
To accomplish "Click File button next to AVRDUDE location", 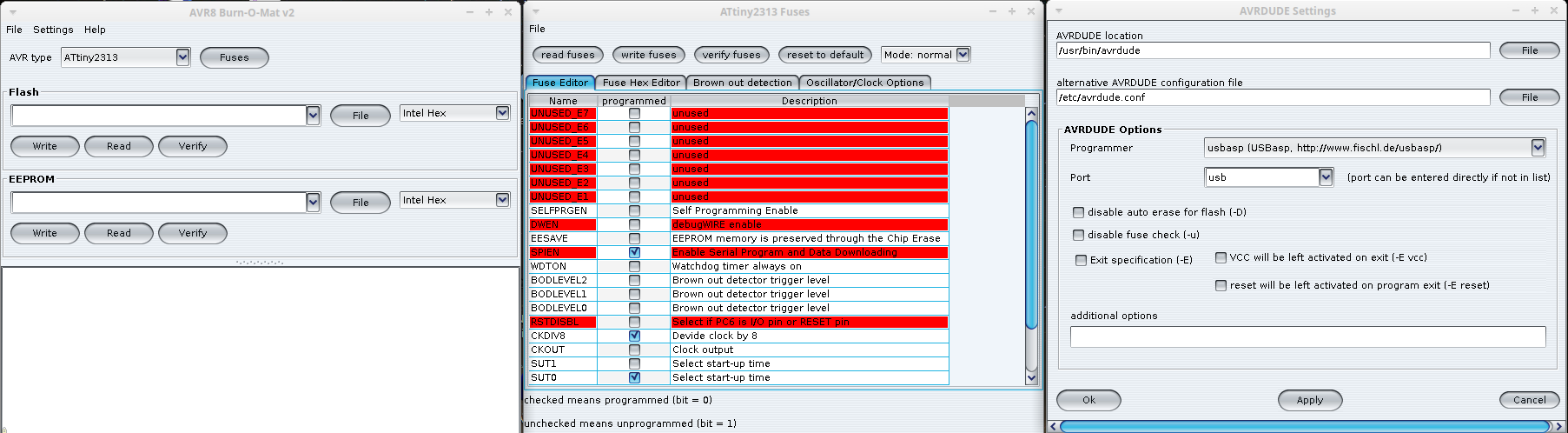I will tap(1530, 50).
